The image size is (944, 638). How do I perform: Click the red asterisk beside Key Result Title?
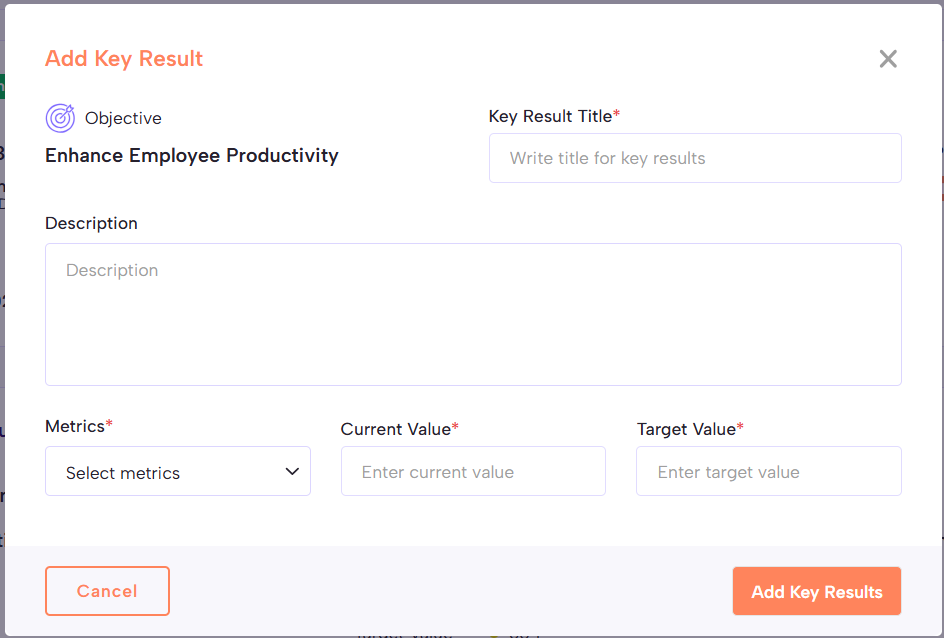(x=616, y=113)
